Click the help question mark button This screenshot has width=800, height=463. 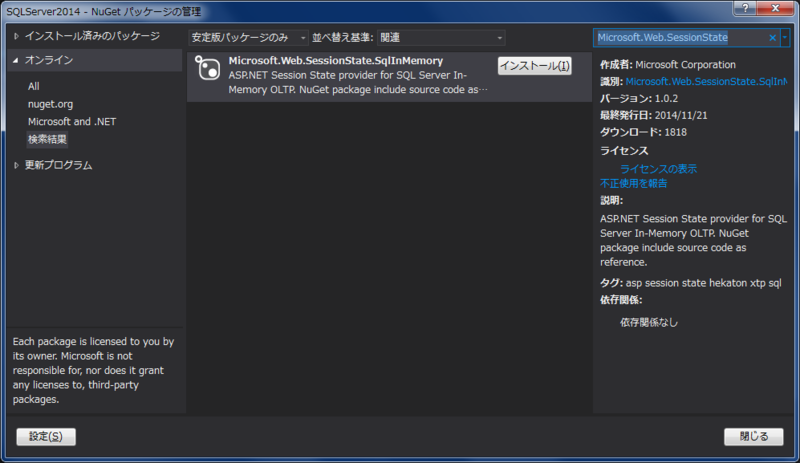click(x=745, y=8)
